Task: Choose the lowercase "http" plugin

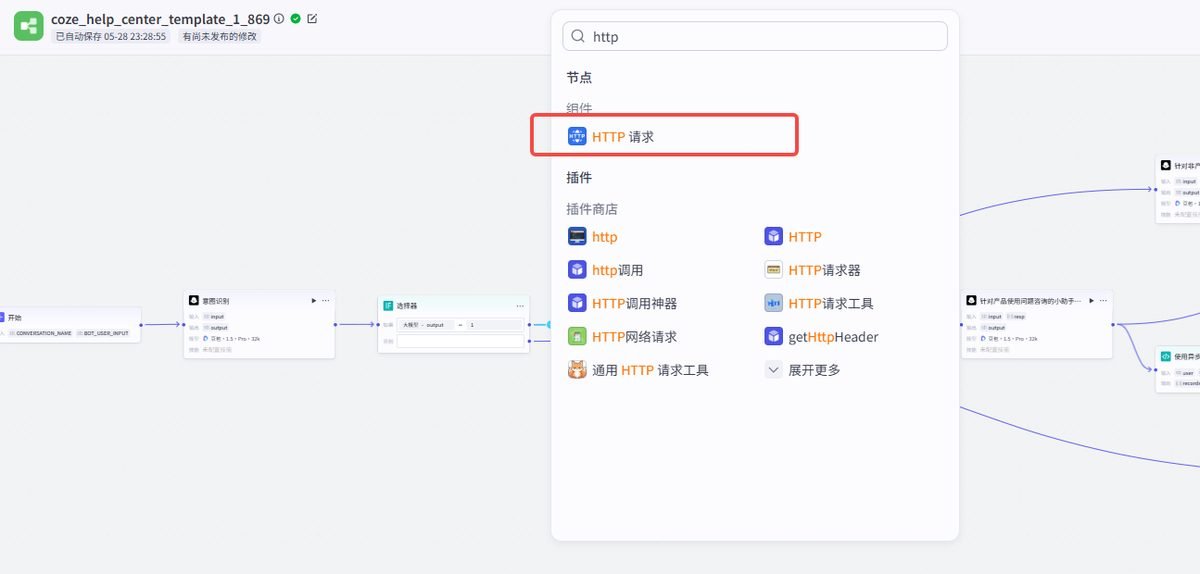Action: 604,237
